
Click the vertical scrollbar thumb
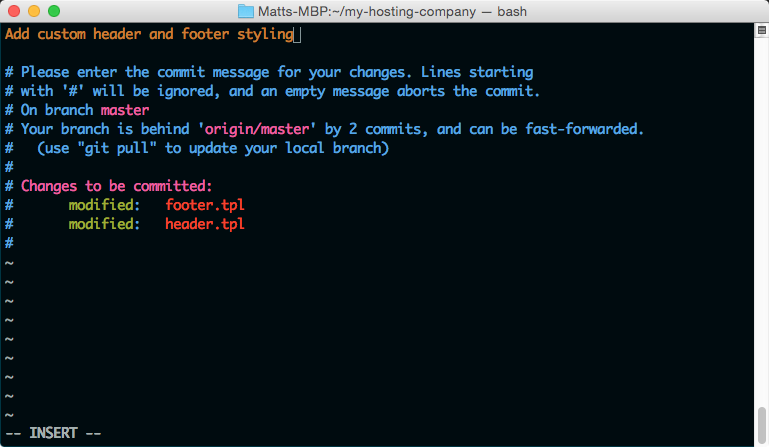pos(761,425)
